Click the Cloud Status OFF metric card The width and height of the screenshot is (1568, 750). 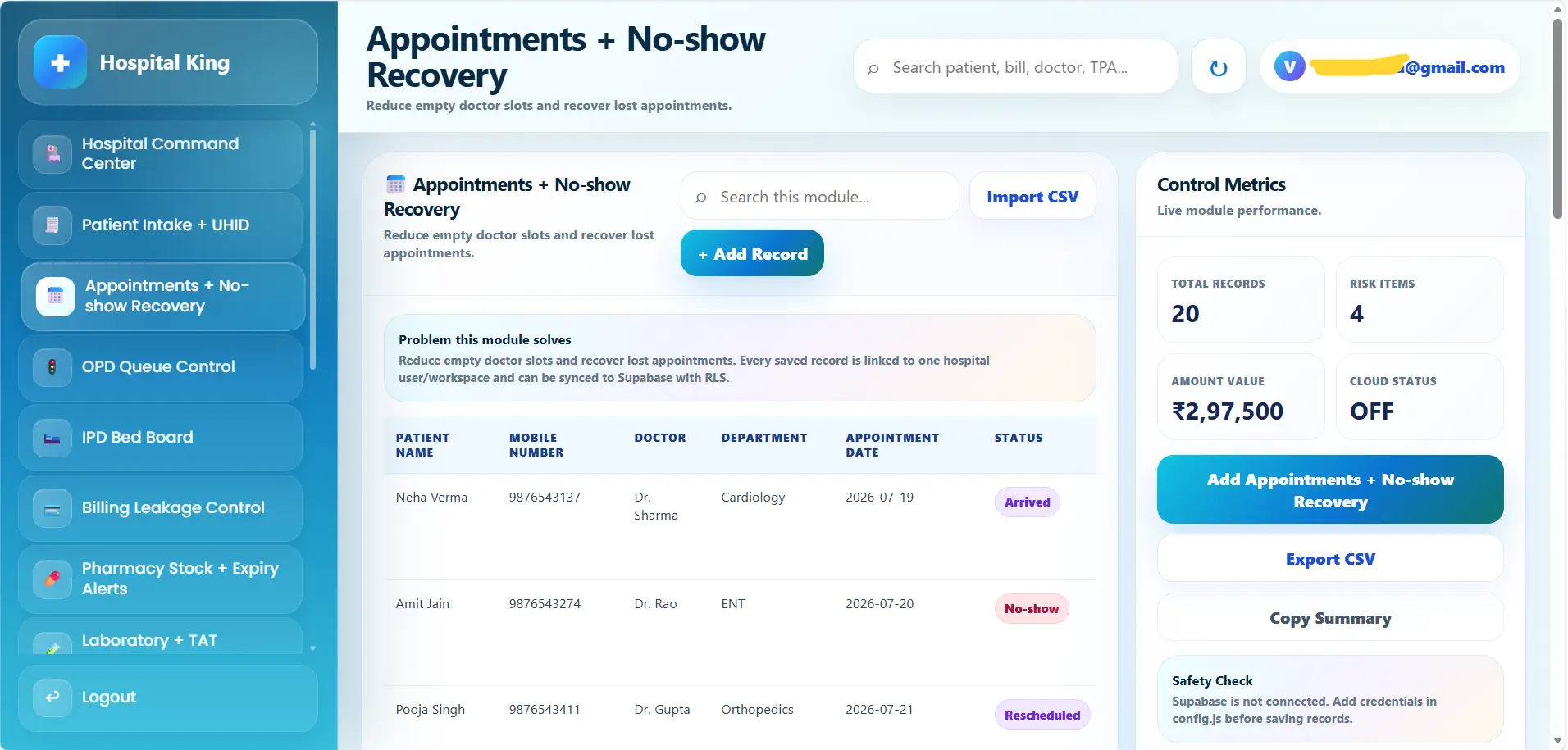(1420, 397)
